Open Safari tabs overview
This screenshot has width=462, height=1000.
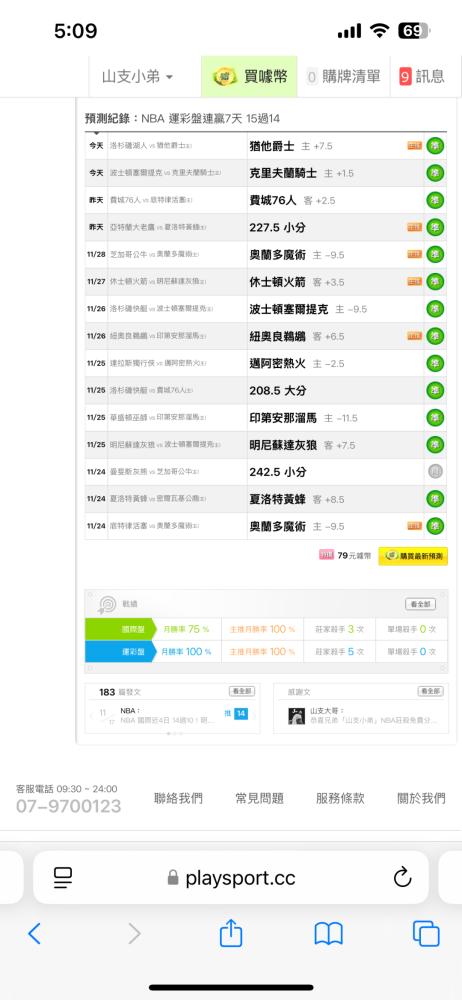click(426, 934)
